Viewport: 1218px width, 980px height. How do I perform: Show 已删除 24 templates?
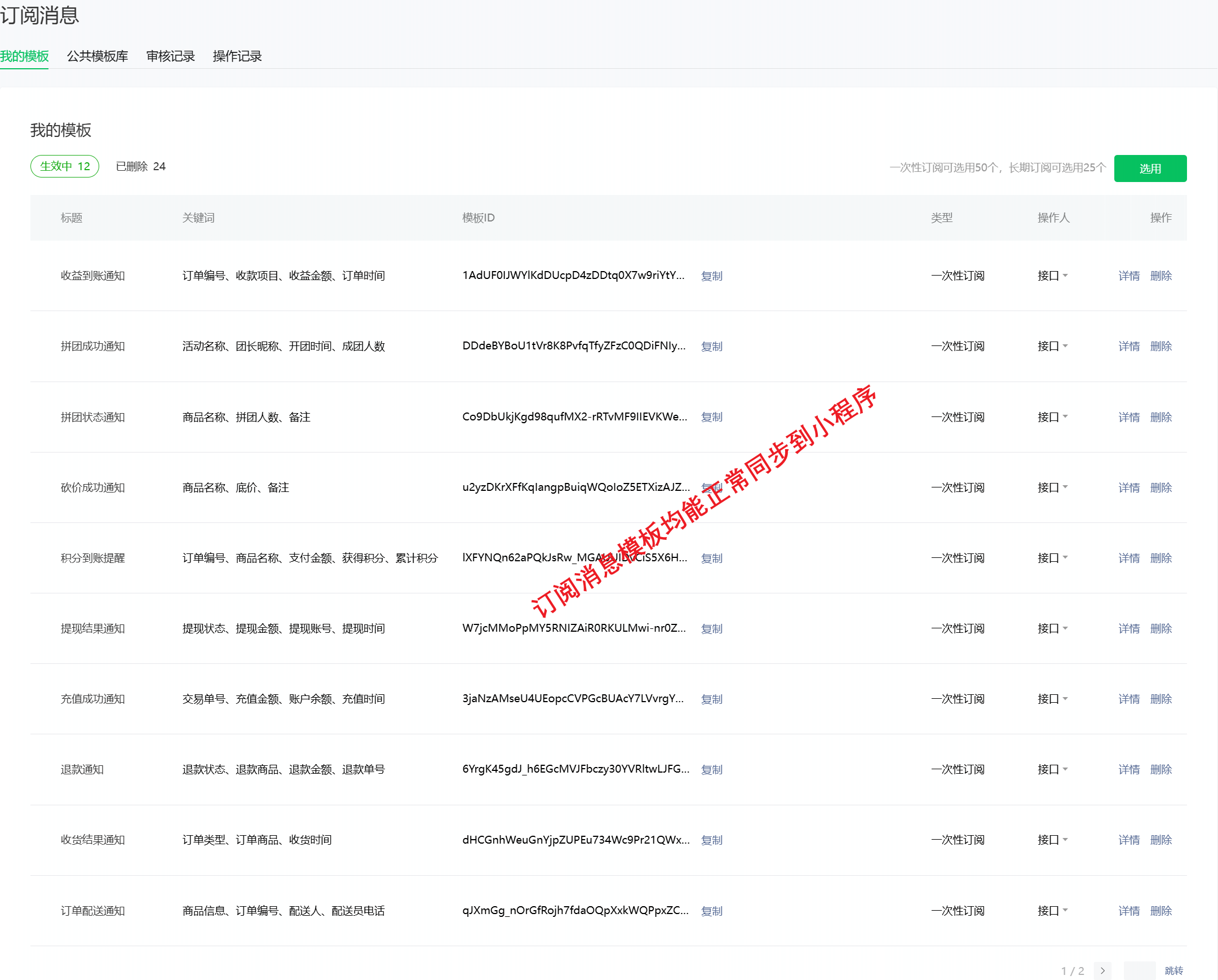tap(141, 166)
